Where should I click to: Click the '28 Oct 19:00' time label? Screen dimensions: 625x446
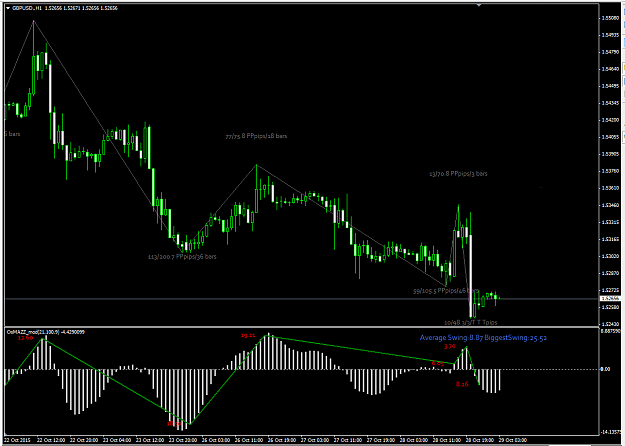[x=481, y=440]
